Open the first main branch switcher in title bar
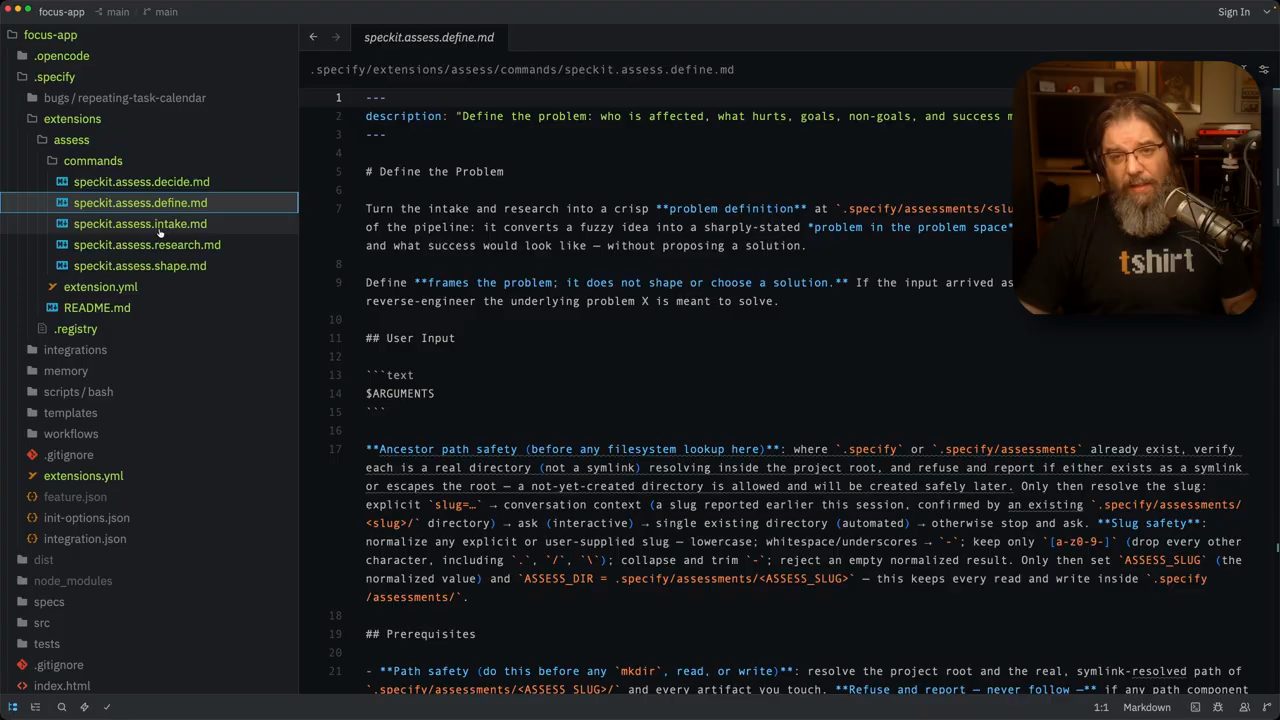 pyautogui.click(x=111, y=12)
